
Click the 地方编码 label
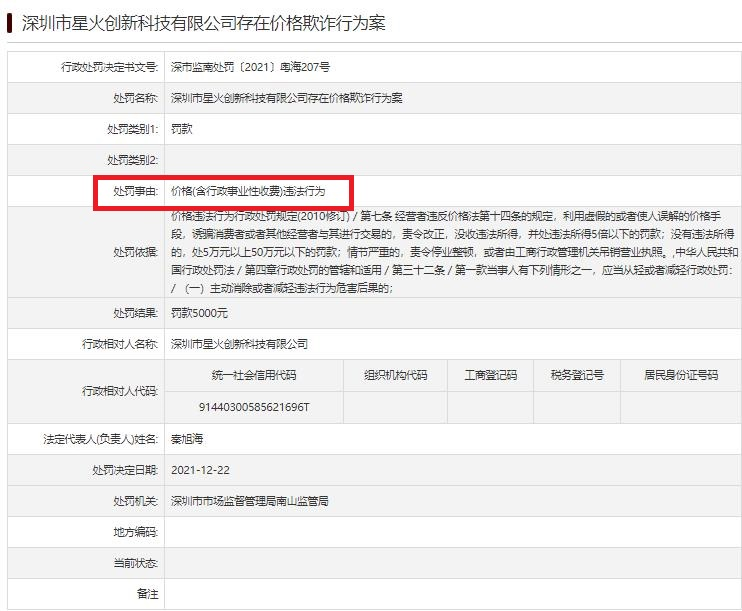pos(135,532)
